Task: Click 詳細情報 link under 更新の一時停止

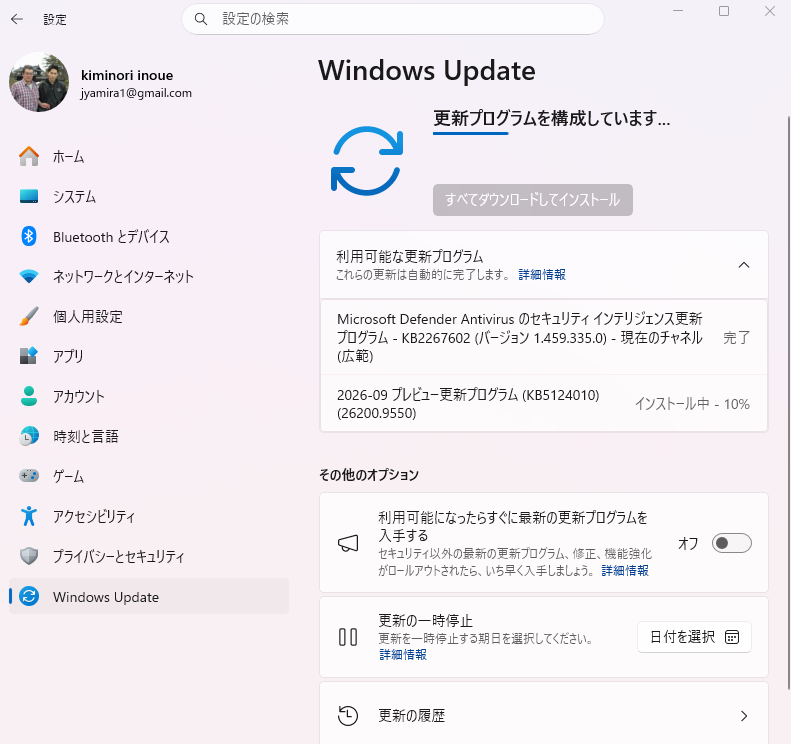Action: [x=403, y=654]
